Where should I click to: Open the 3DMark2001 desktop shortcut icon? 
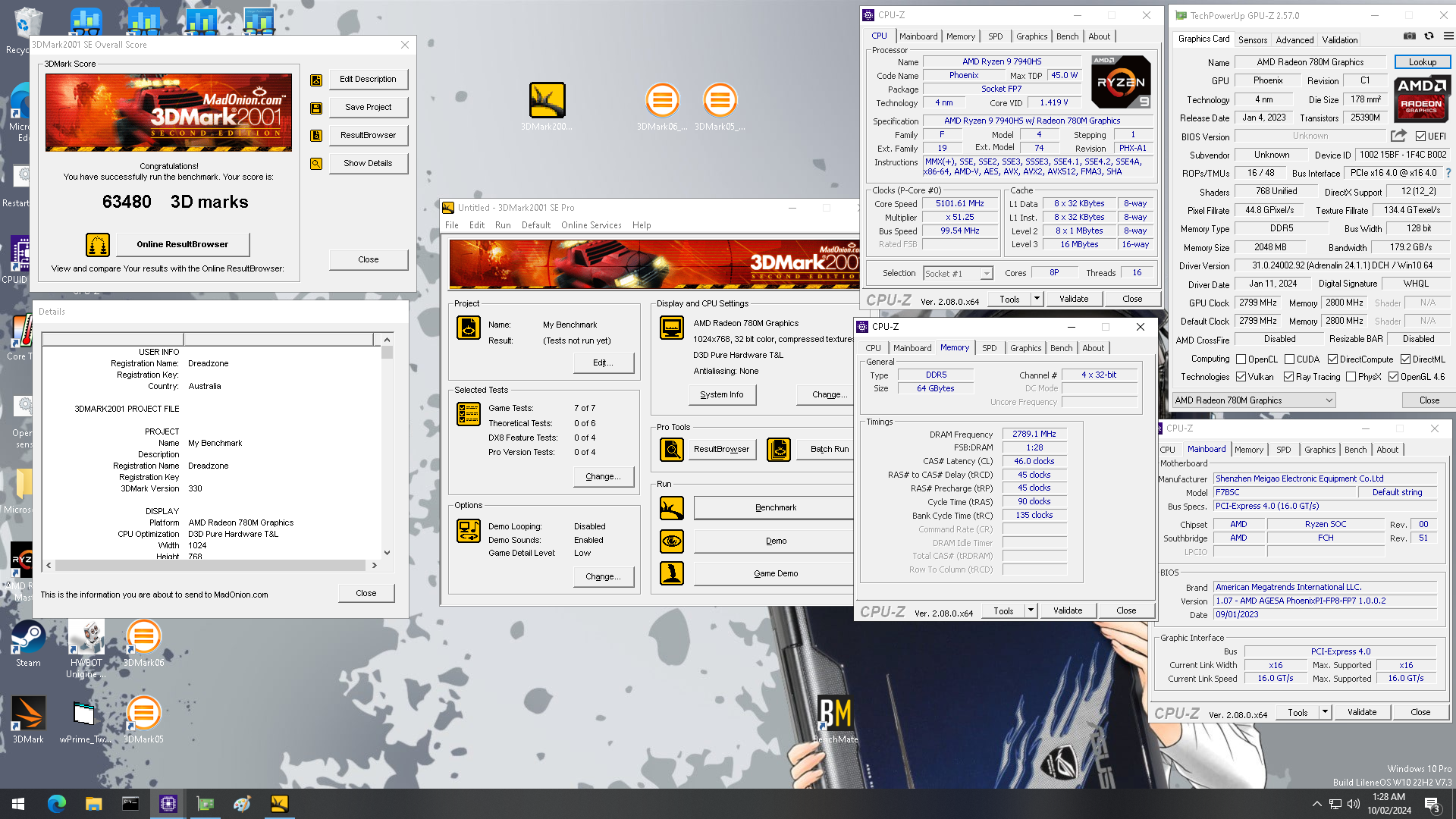[547, 101]
